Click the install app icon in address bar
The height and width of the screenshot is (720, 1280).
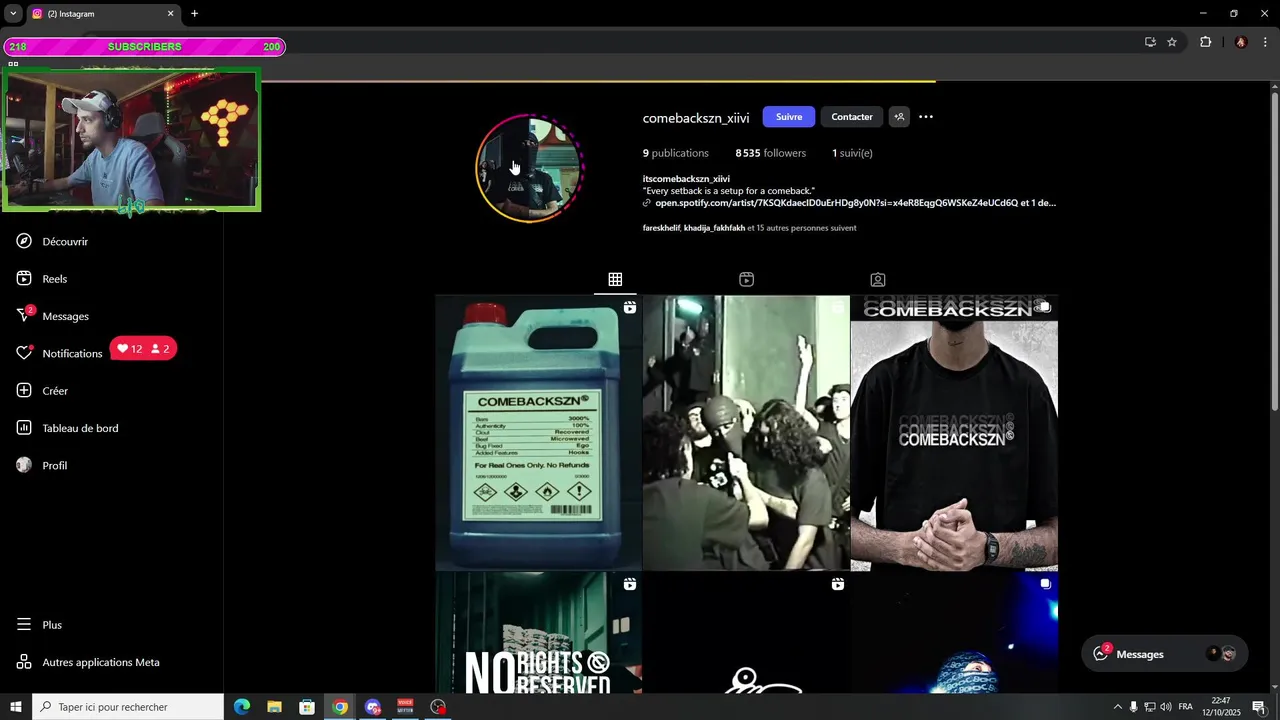(1150, 42)
